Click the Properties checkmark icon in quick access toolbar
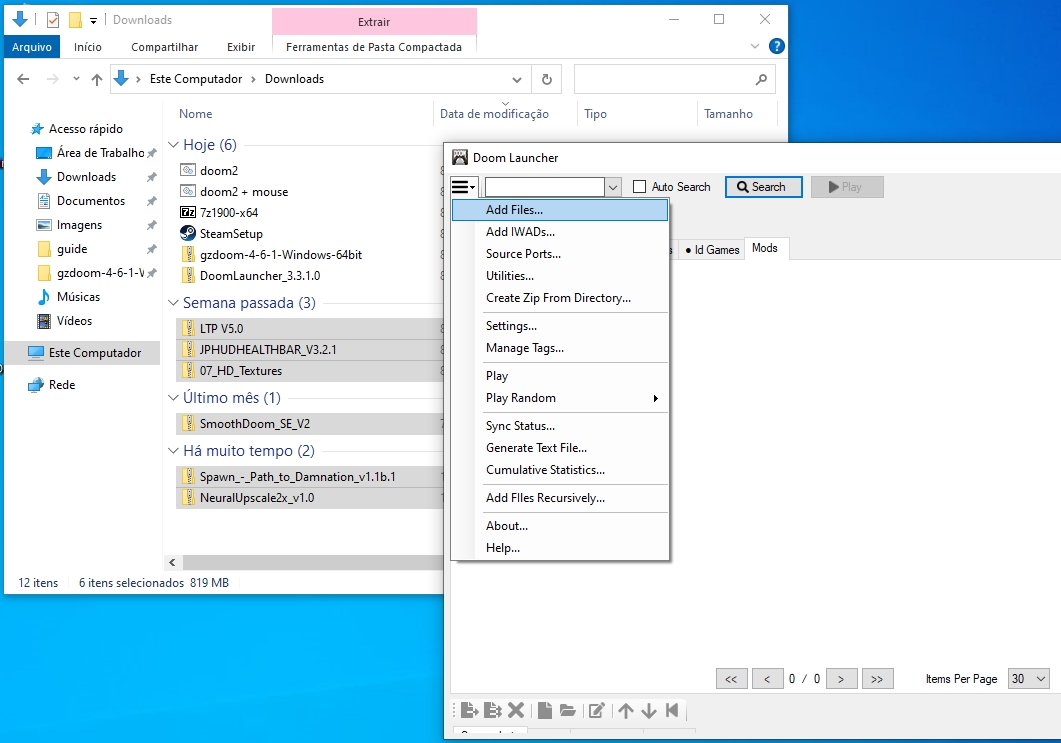Image resolution: width=1061 pixels, height=743 pixels. 53,20
